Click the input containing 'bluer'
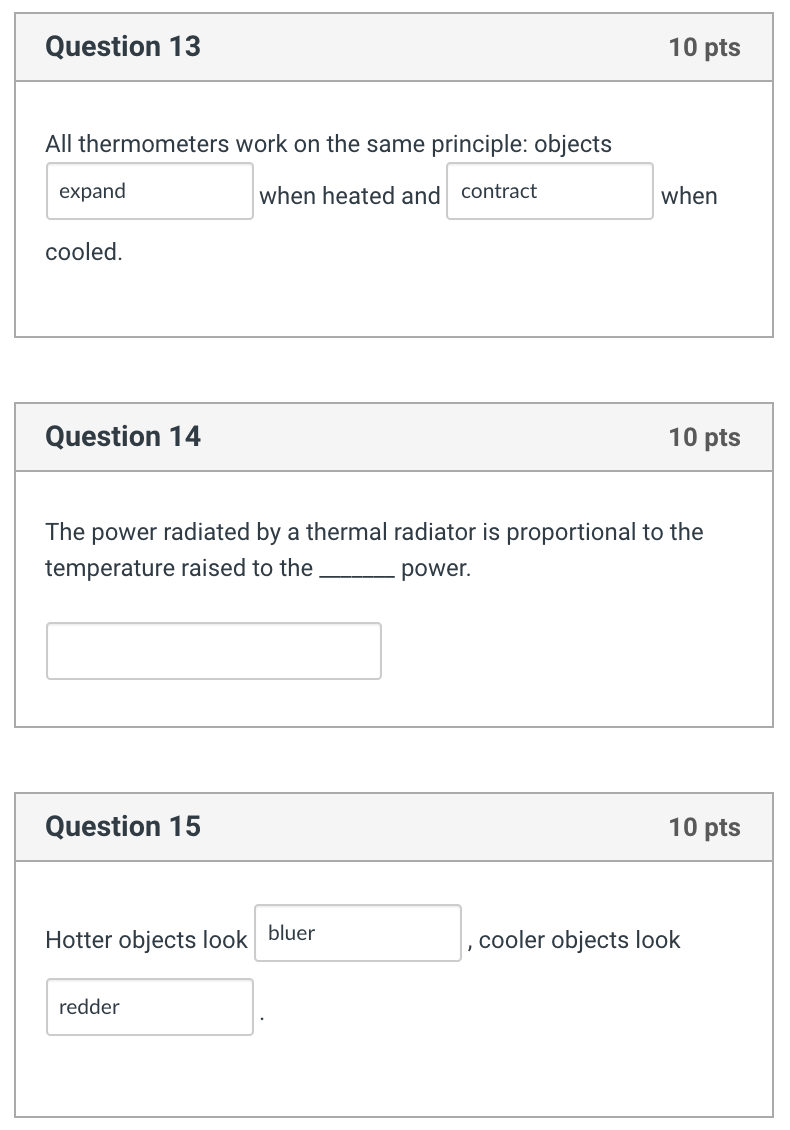Screen dimensions: 790x1130 click(357, 933)
